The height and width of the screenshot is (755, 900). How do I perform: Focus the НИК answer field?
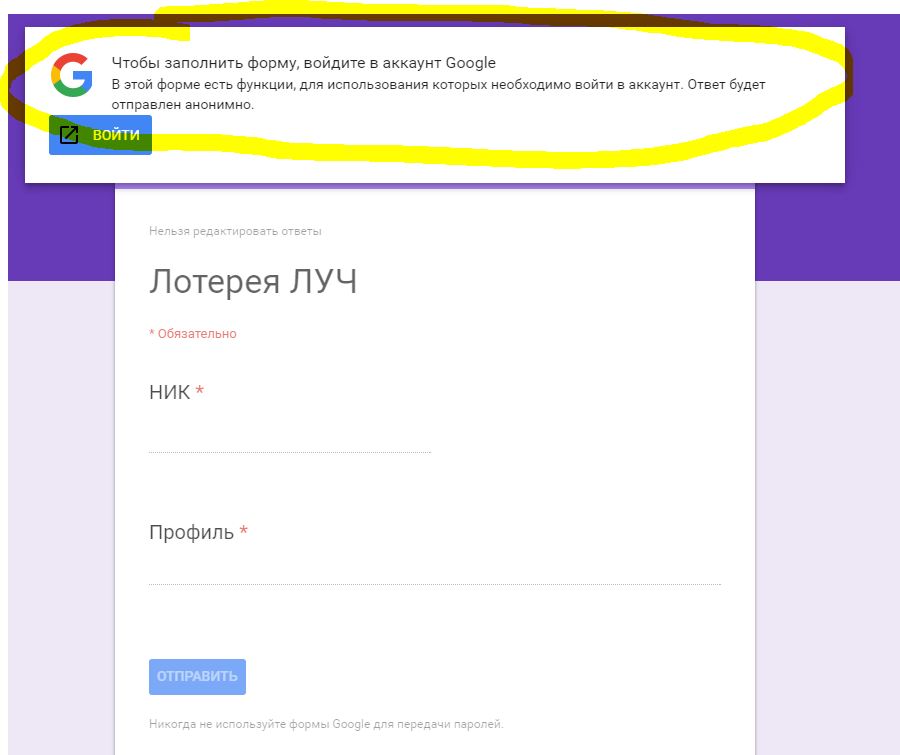290,441
